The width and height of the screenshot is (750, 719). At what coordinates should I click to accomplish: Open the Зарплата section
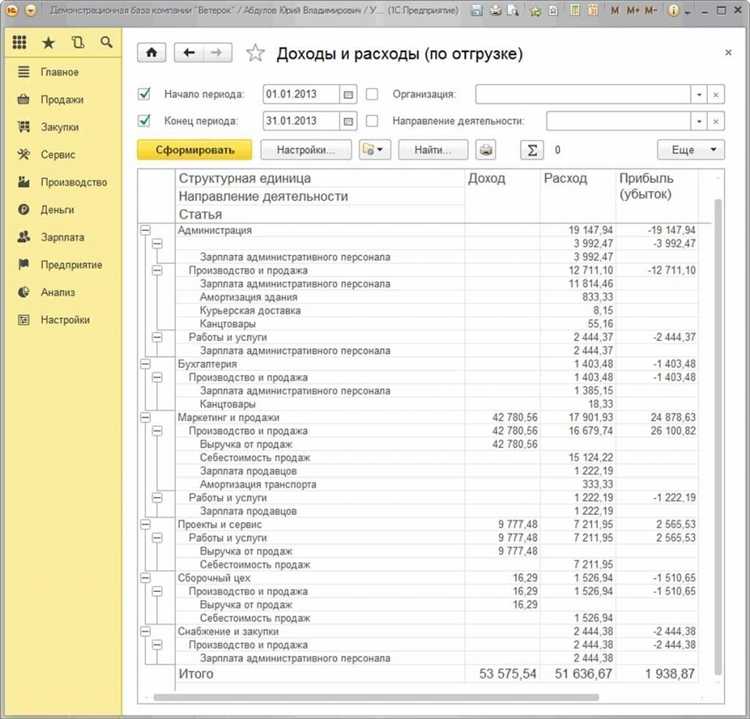pyautogui.click(x=63, y=237)
